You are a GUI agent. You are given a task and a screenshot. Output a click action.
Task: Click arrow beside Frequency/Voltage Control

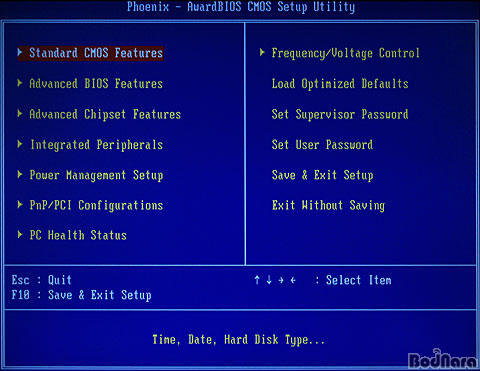(262, 52)
